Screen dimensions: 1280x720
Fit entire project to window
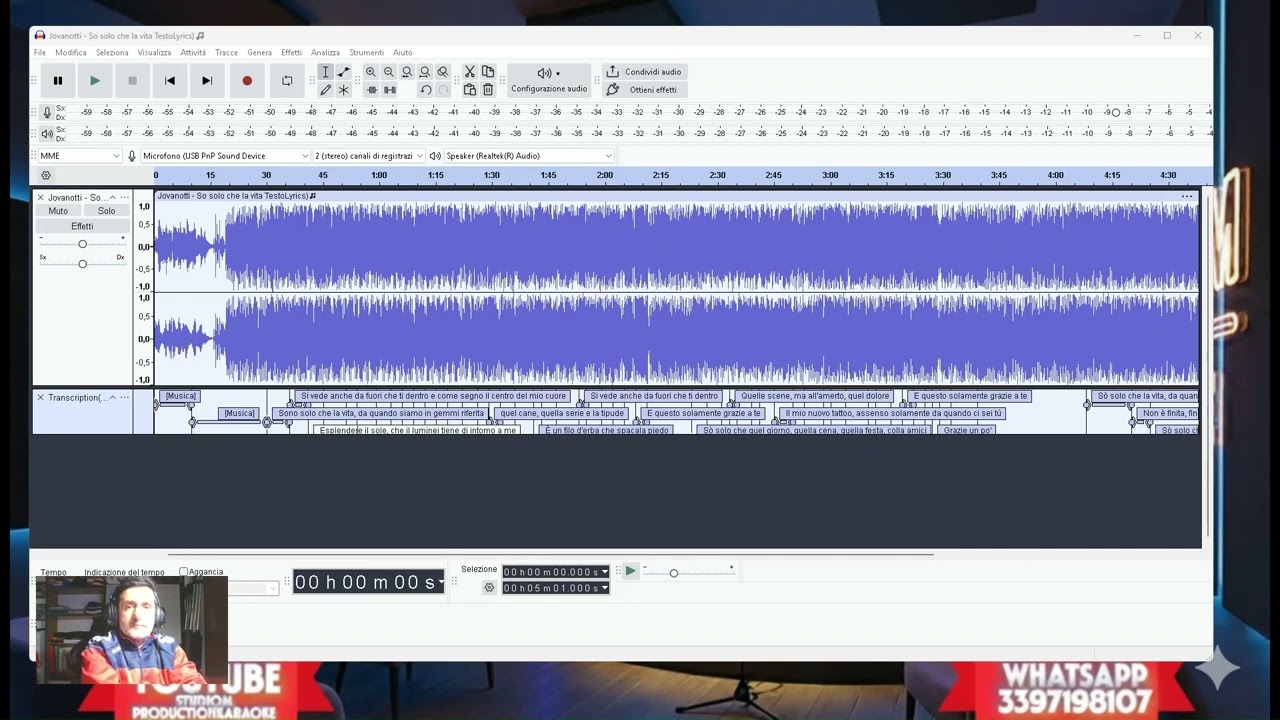[425, 72]
